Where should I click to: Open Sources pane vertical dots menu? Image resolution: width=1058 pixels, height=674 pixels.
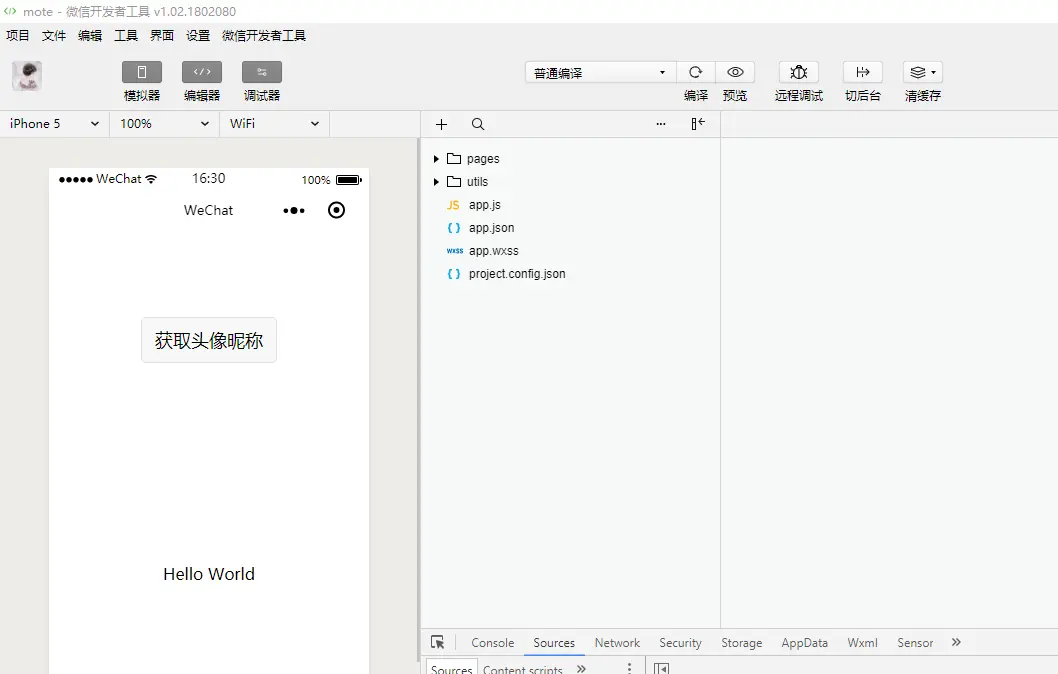coord(629,669)
